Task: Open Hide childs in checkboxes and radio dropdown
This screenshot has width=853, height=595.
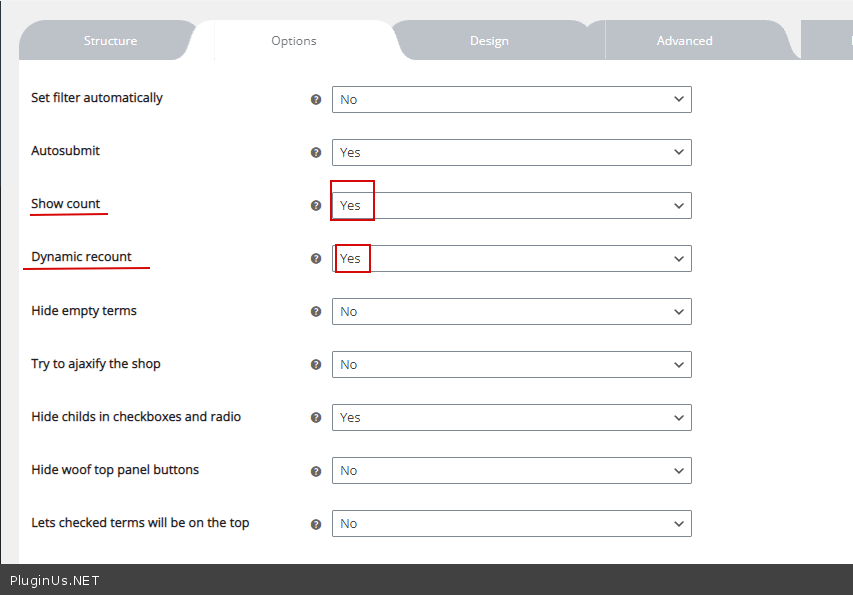Action: 511,418
